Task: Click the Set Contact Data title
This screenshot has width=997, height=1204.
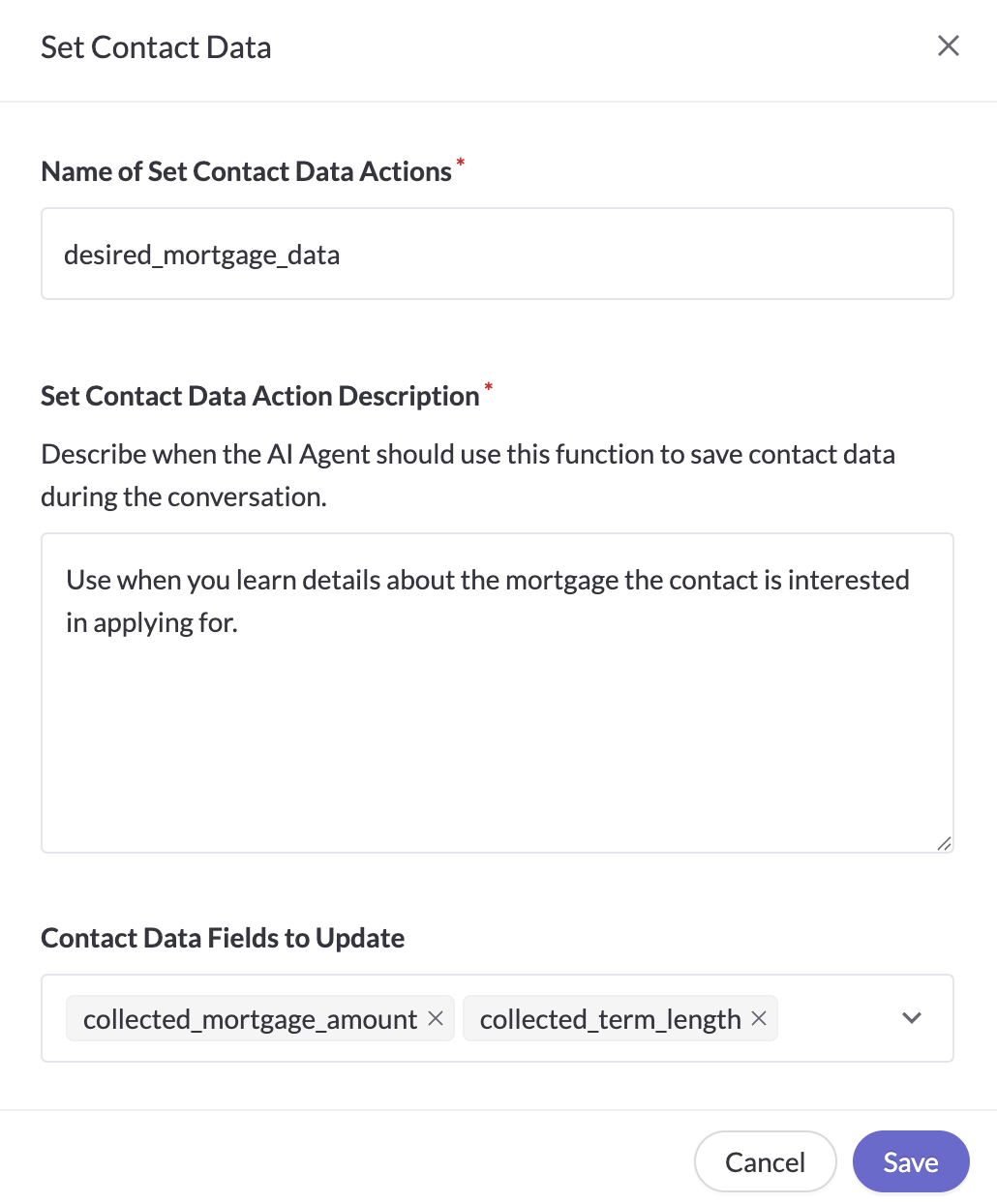Action: [156, 46]
